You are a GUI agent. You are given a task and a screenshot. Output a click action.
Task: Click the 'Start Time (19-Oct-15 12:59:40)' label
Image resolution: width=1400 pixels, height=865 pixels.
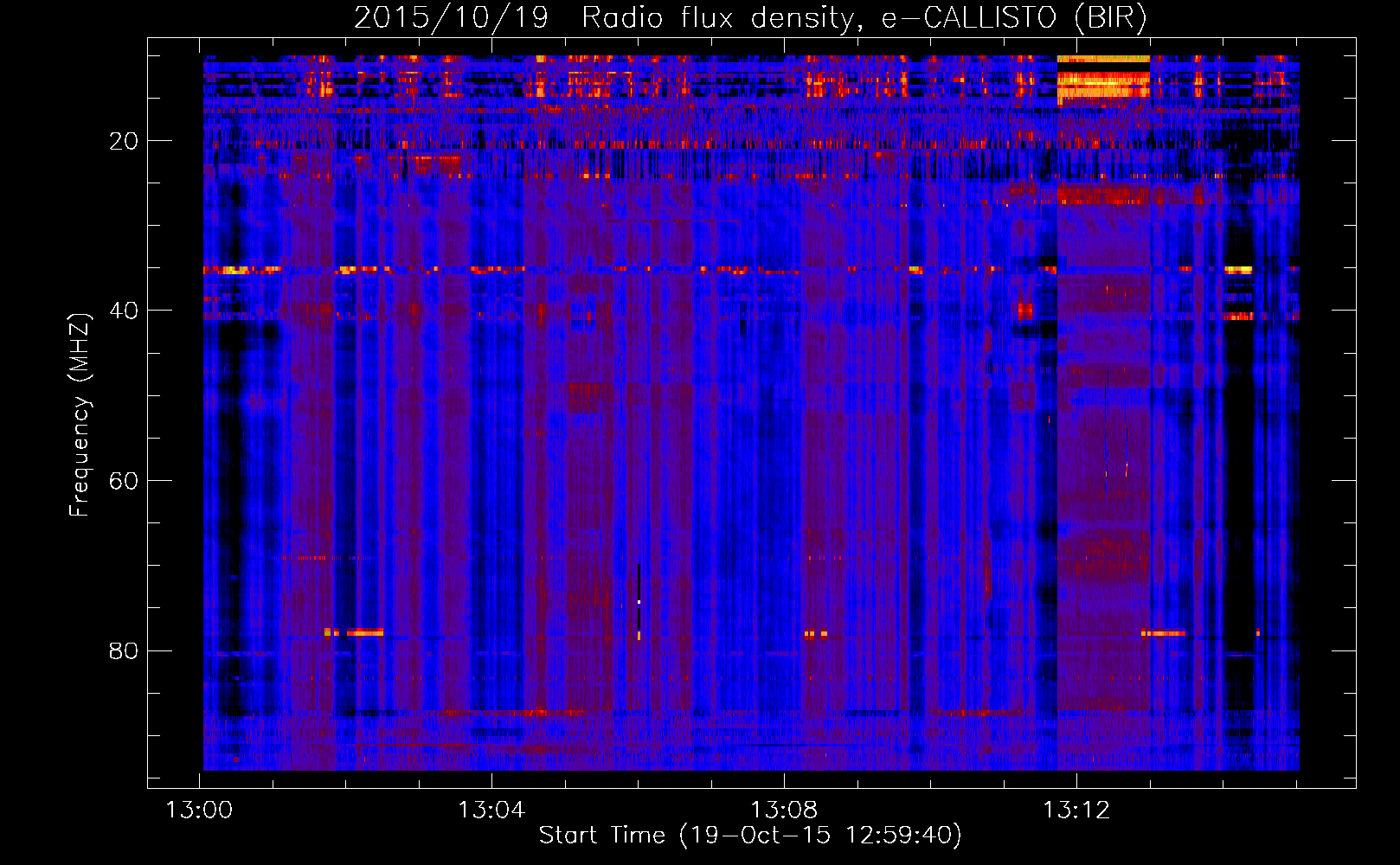pos(750,836)
